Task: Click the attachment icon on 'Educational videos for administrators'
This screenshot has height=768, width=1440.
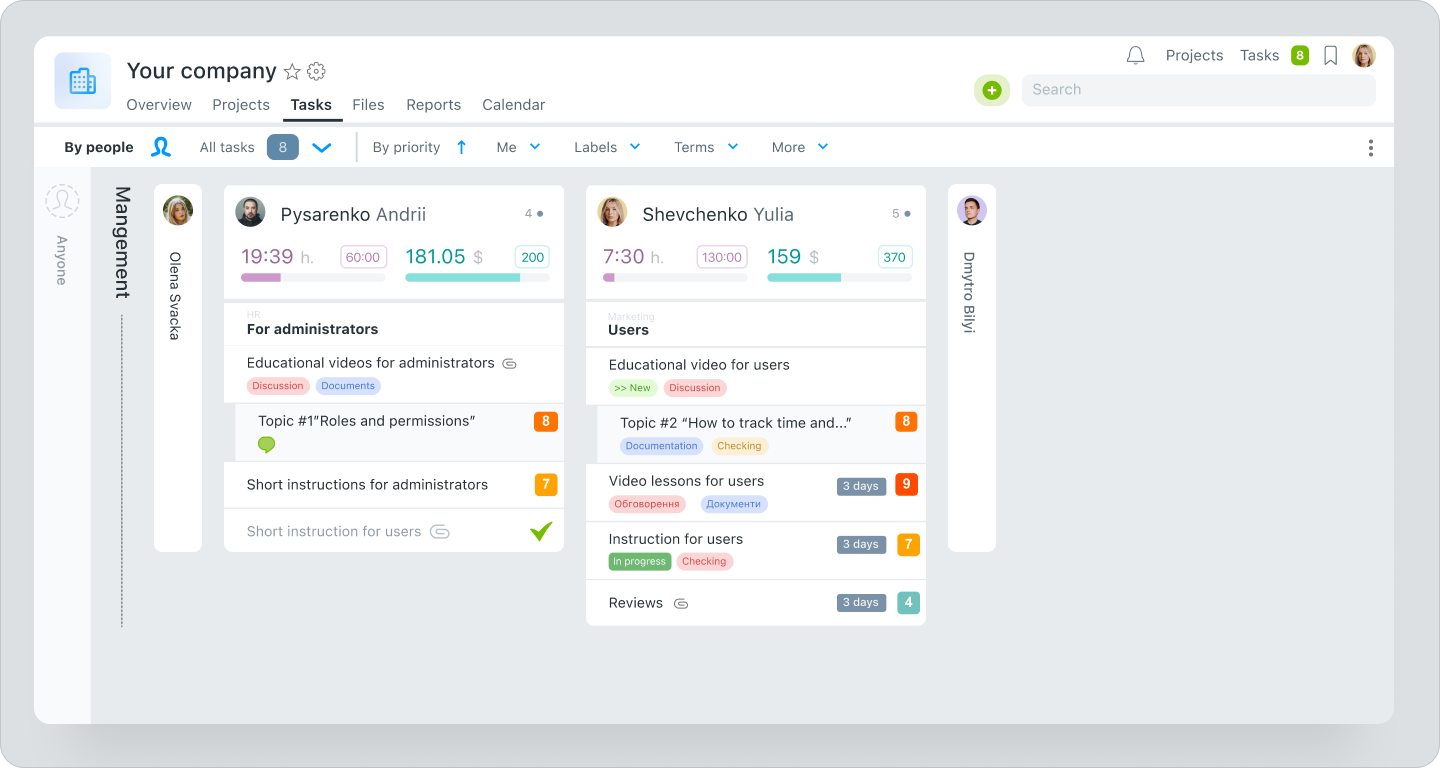Action: click(509, 363)
